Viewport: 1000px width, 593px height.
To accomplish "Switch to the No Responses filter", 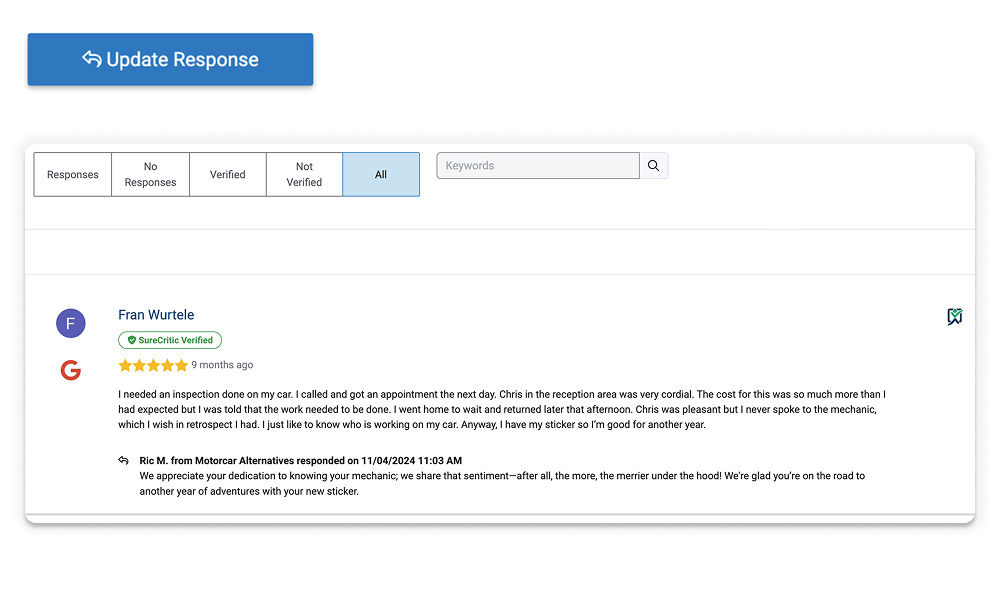I will point(150,175).
